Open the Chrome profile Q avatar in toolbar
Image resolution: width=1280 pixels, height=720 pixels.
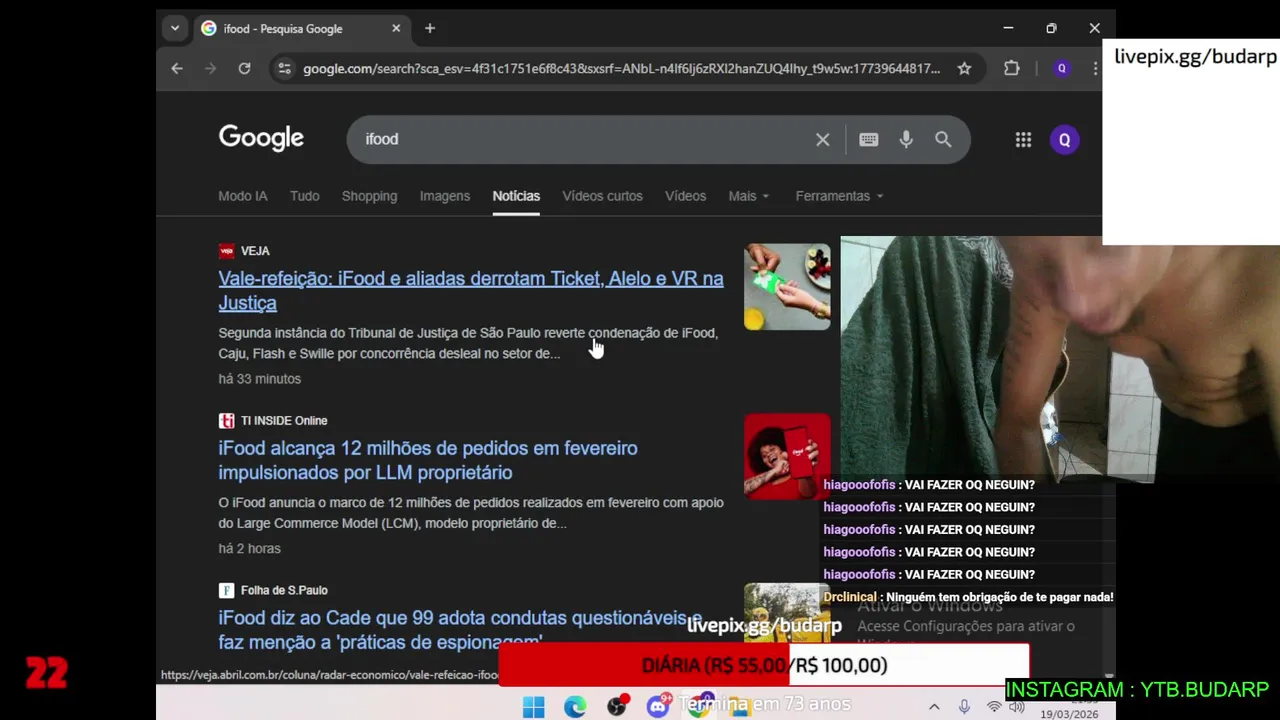pos(1062,68)
